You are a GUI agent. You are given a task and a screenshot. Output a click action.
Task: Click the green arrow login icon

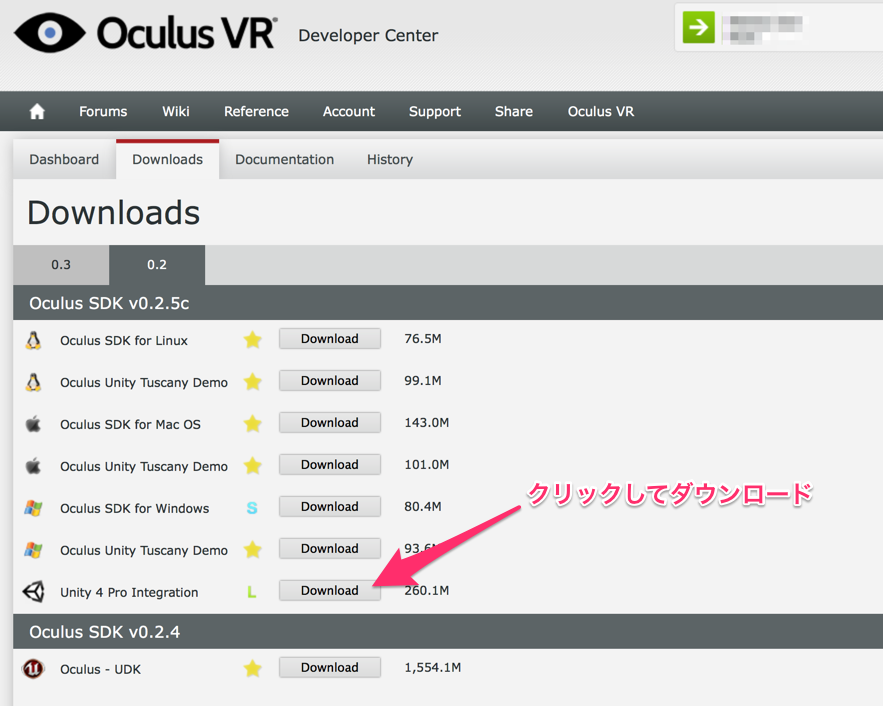coord(699,27)
